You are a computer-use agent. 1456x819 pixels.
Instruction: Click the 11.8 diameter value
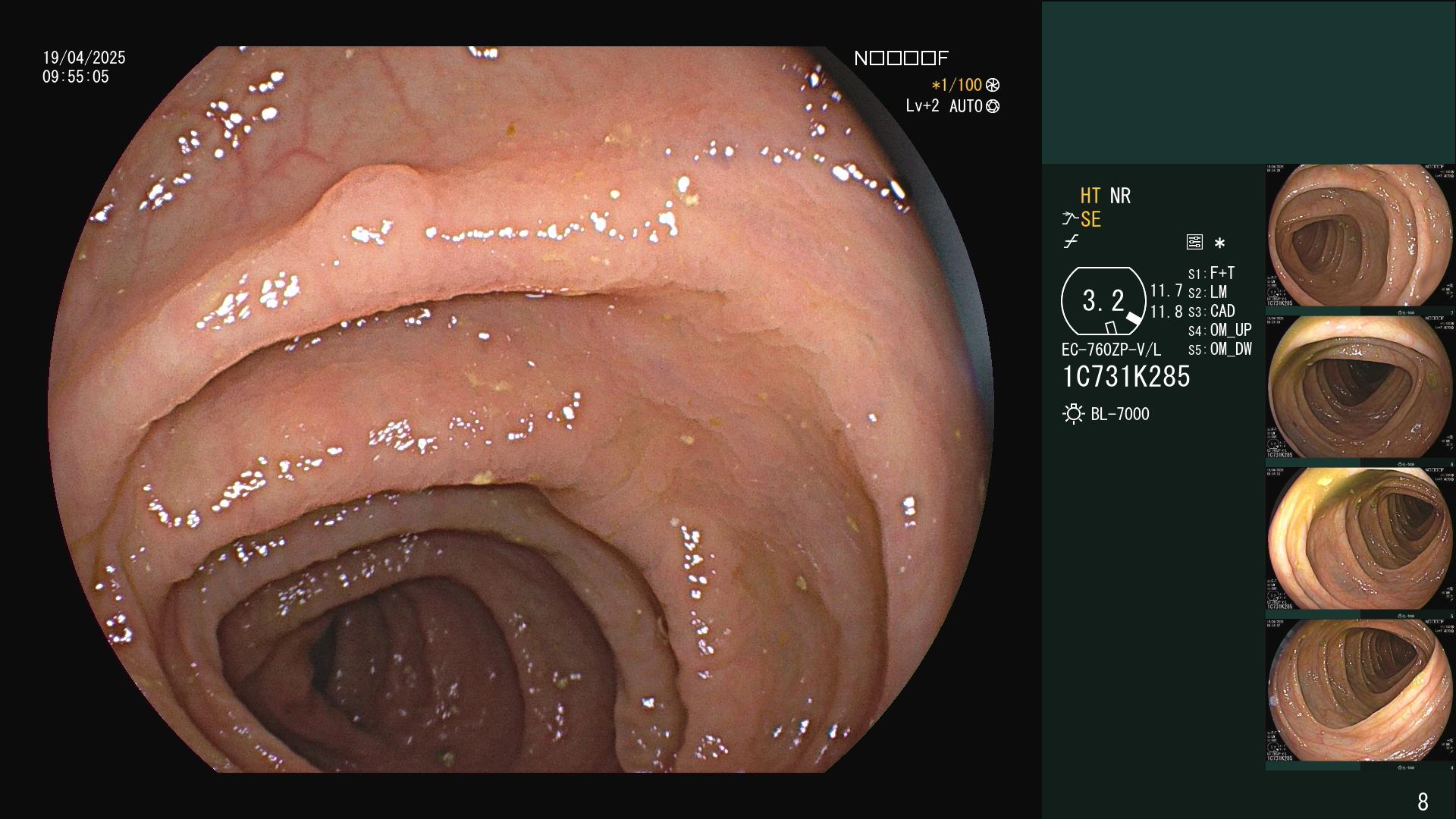[x=1166, y=312]
